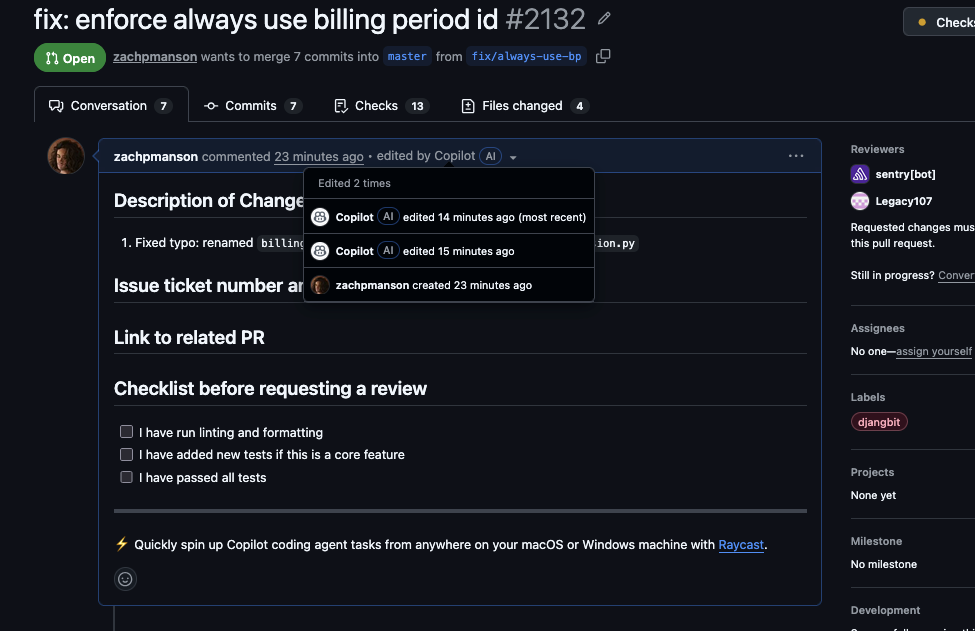Screen dimensions: 975x631
Task: Check 'I have run linting and formatting'
Action: pyautogui.click(x=126, y=431)
